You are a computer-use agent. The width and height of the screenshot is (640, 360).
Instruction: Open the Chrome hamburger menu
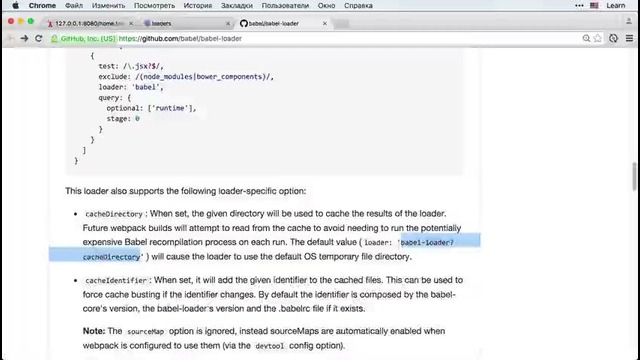coord(629,38)
